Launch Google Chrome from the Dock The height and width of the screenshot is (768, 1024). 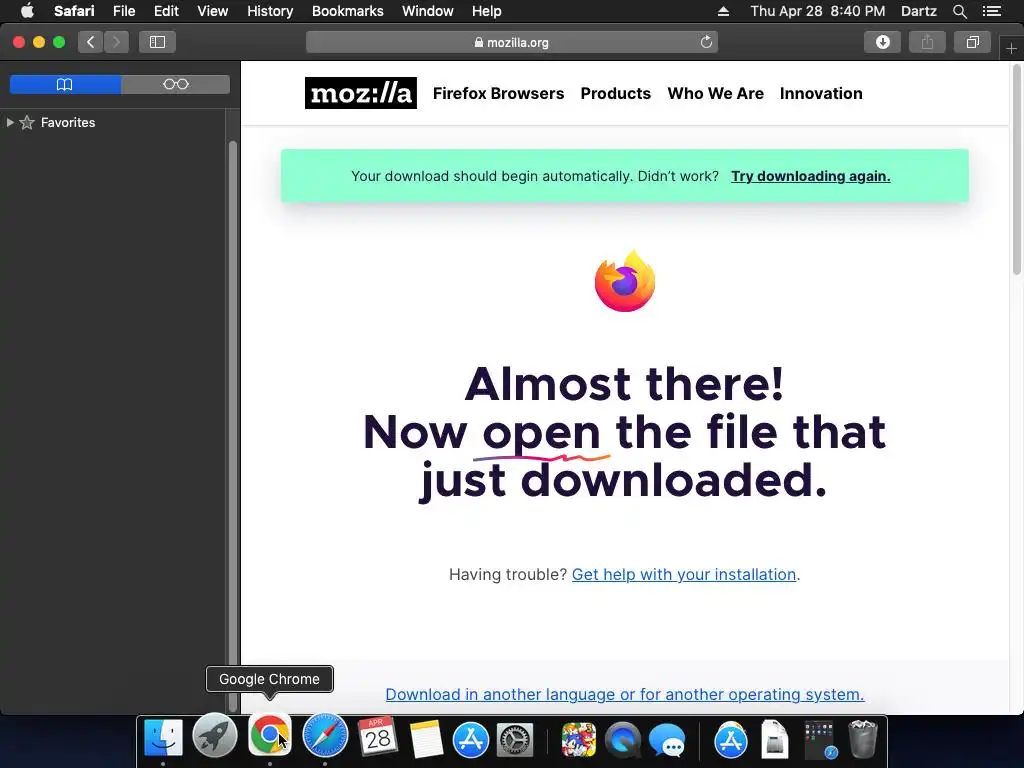(x=269, y=735)
